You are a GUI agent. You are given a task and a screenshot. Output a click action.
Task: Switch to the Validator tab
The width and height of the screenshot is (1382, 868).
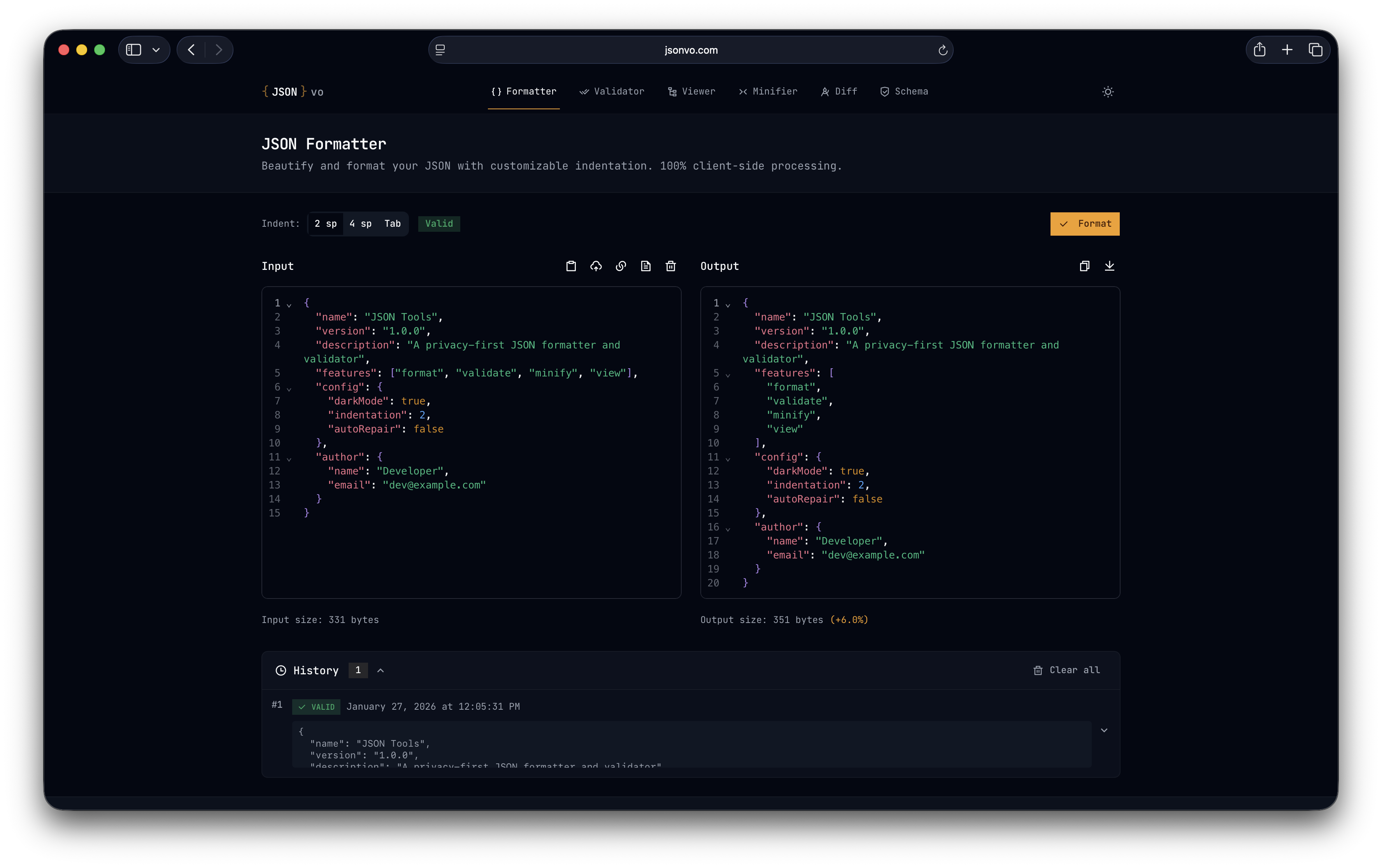tap(612, 91)
